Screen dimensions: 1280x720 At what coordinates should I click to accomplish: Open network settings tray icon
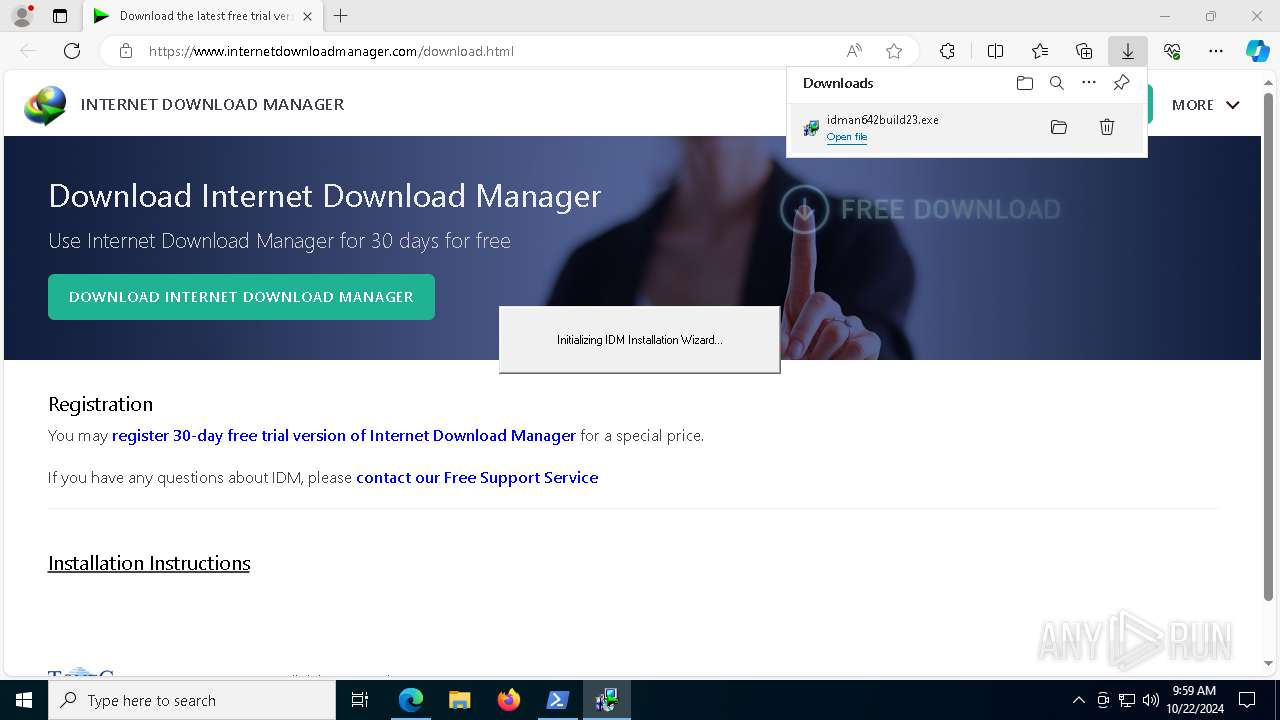(1127, 700)
